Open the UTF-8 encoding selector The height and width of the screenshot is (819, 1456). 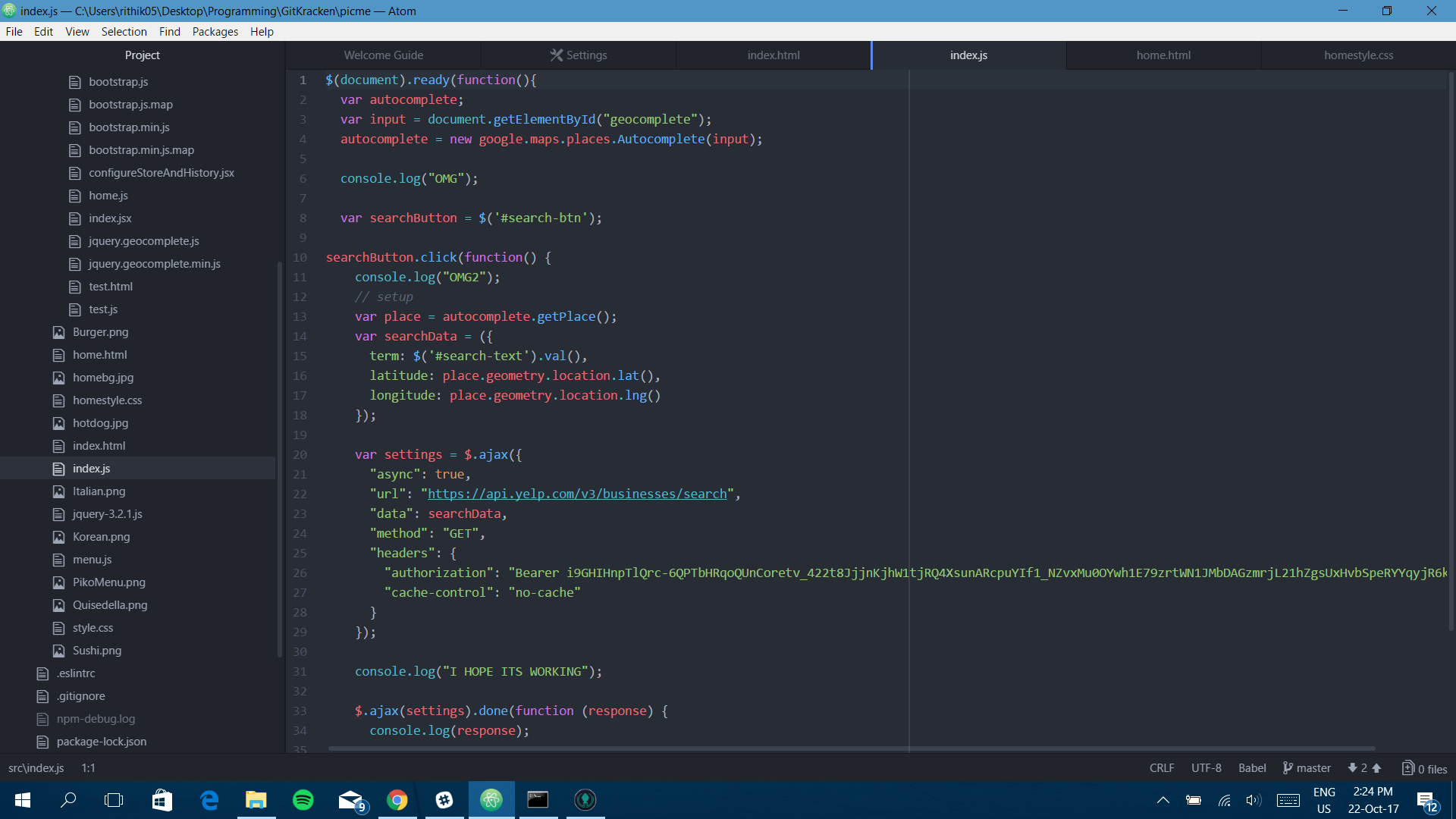[1206, 768]
